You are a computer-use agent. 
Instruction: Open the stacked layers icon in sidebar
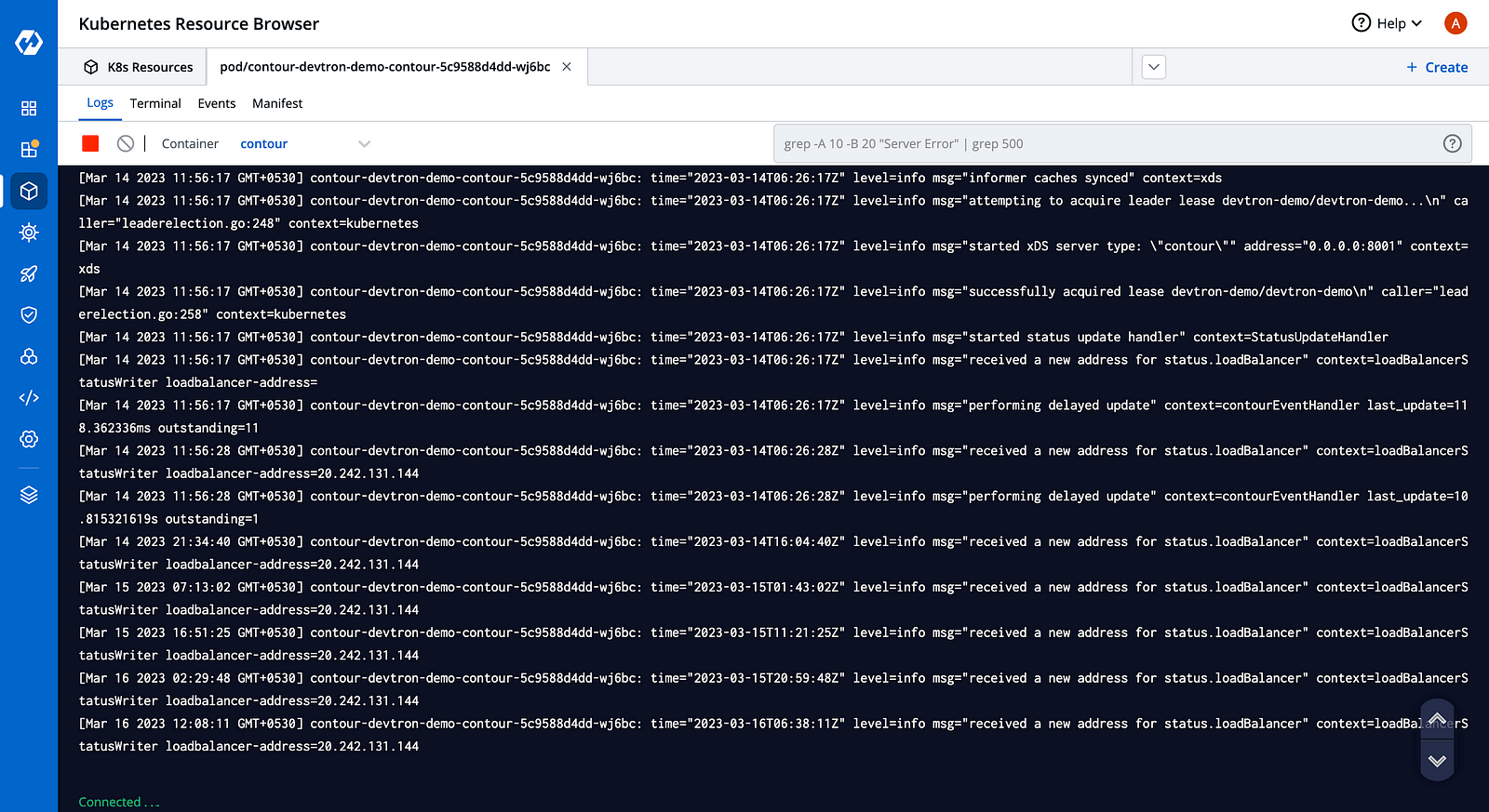click(29, 495)
